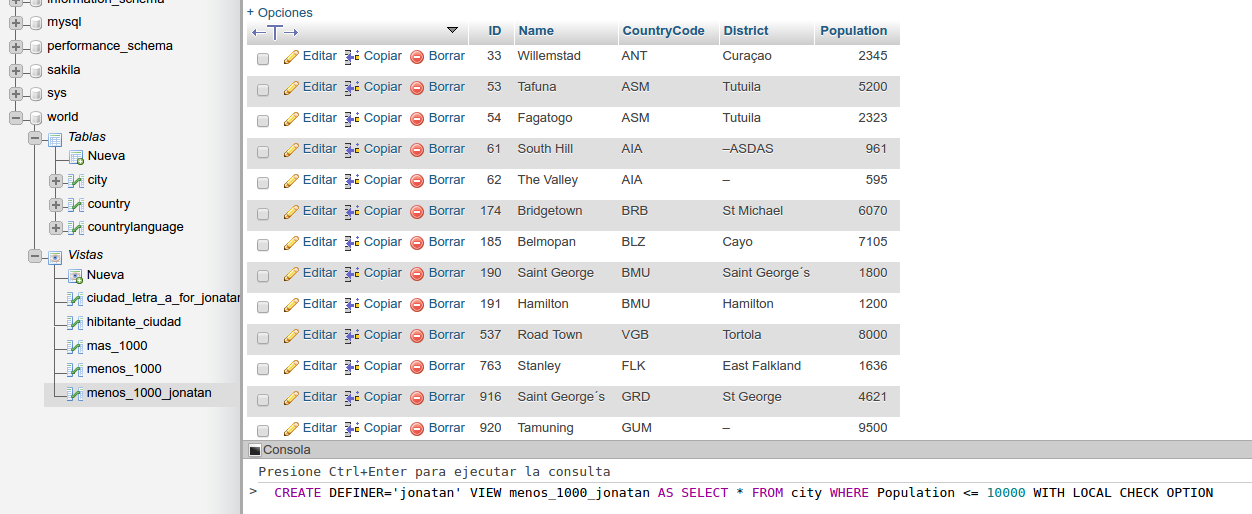Click the red Borrar icon for Fagatogo

tap(417, 119)
